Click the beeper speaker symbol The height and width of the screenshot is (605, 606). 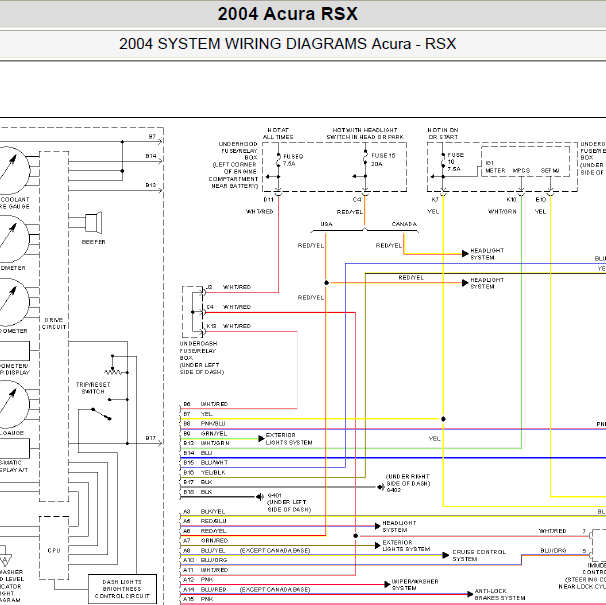(x=94, y=223)
